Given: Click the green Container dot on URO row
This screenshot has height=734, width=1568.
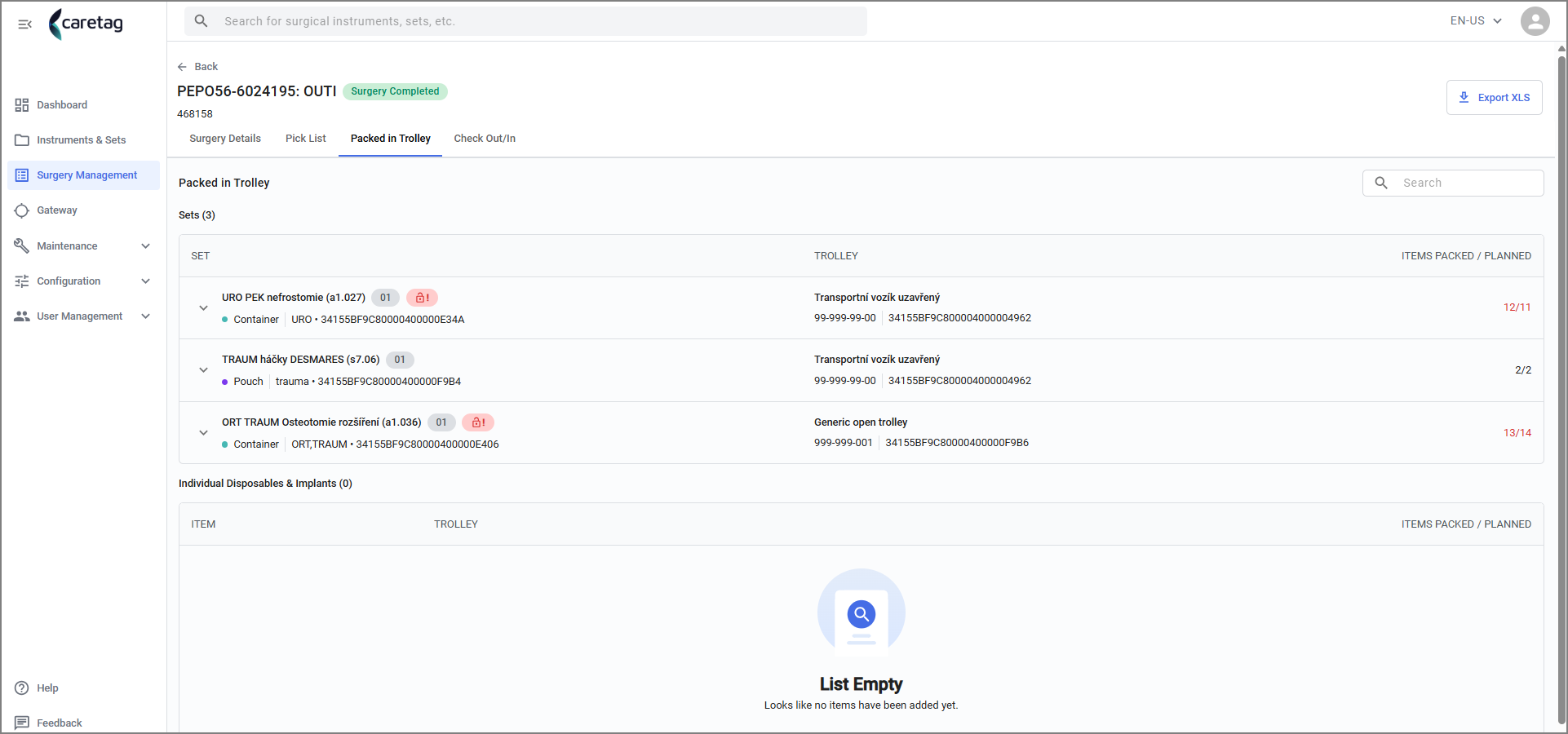Looking at the screenshot, I should point(225,320).
